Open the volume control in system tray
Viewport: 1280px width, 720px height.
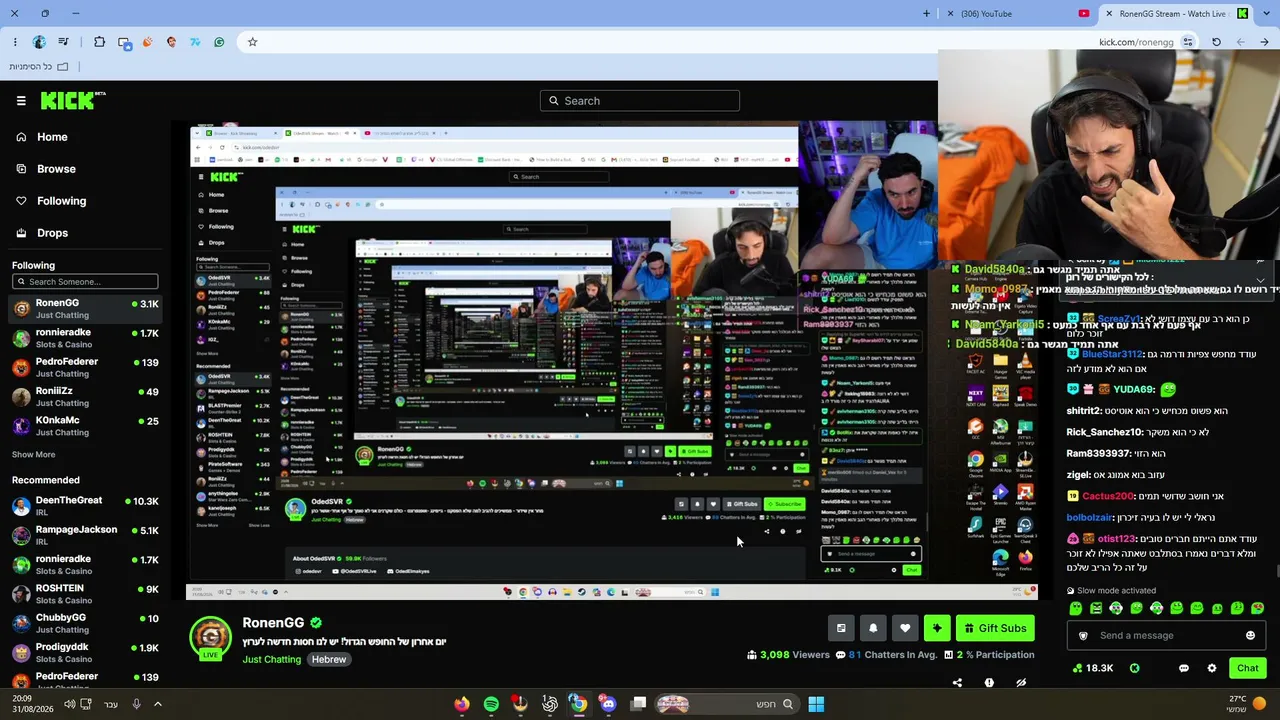[x=70, y=704]
